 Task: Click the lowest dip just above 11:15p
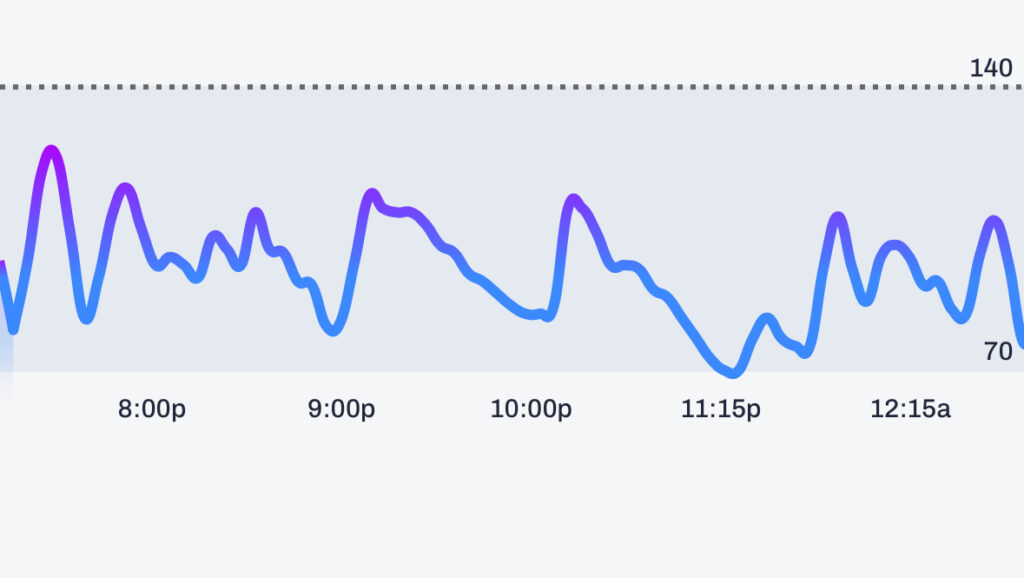coord(732,373)
